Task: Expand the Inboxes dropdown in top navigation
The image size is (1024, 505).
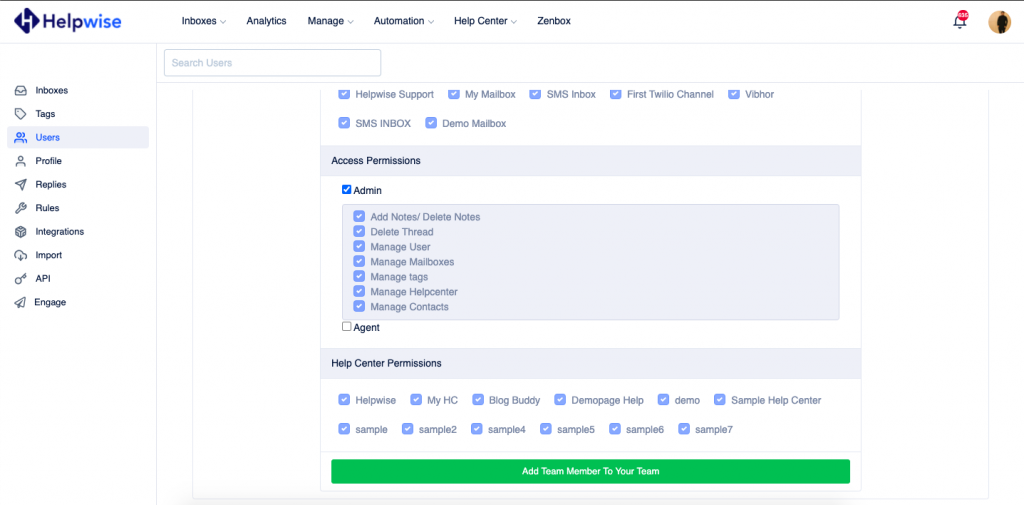Action: pos(204,21)
